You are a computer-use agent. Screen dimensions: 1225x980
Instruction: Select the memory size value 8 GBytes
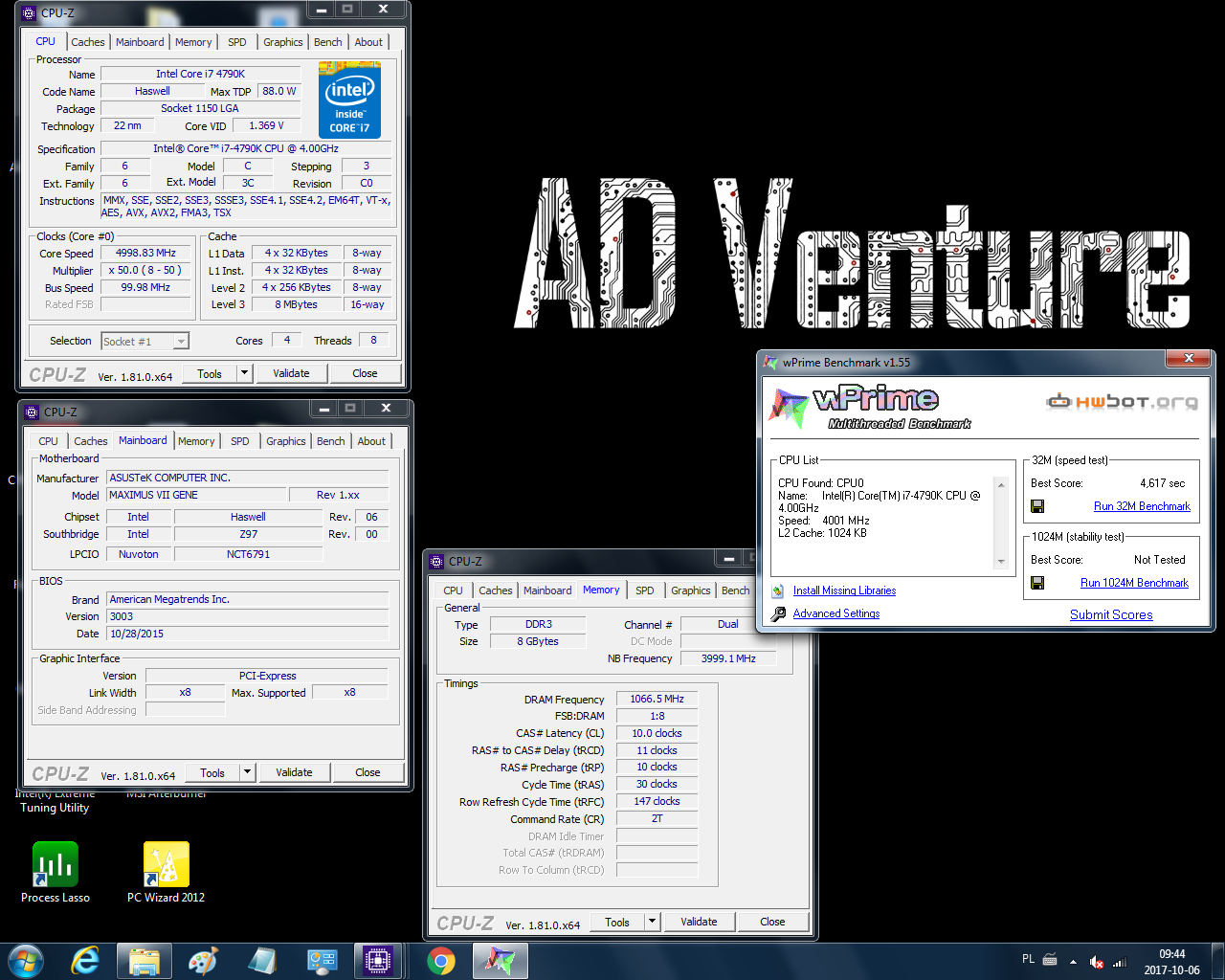coord(538,641)
